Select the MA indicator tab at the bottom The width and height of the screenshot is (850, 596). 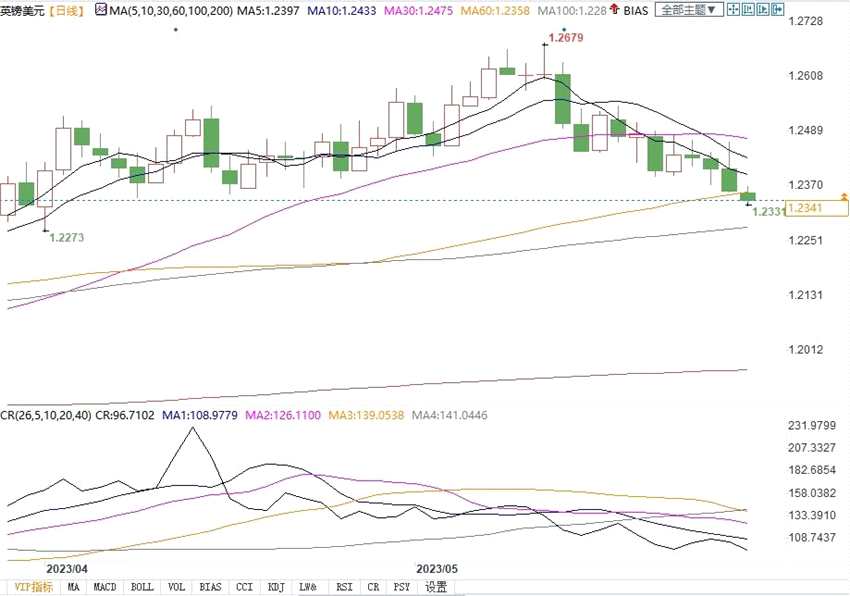coord(73,587)
